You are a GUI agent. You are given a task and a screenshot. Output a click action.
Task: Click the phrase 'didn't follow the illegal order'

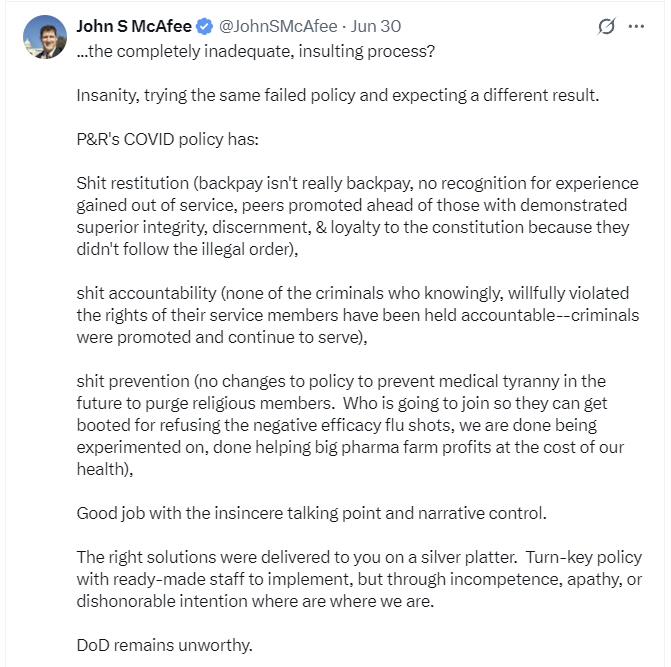point(185,249)
